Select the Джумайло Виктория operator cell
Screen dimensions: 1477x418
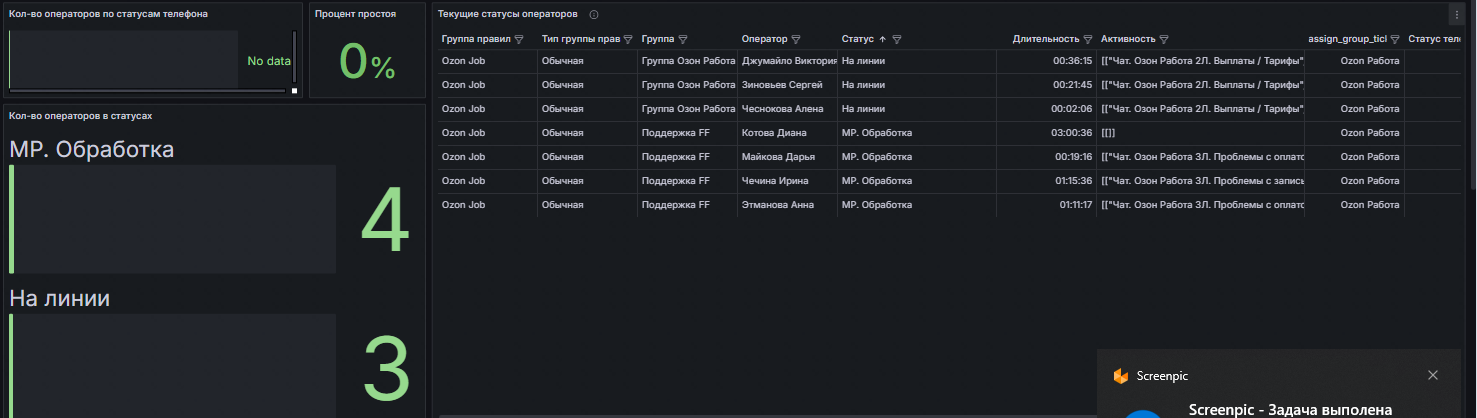click(x=788, y=61)
